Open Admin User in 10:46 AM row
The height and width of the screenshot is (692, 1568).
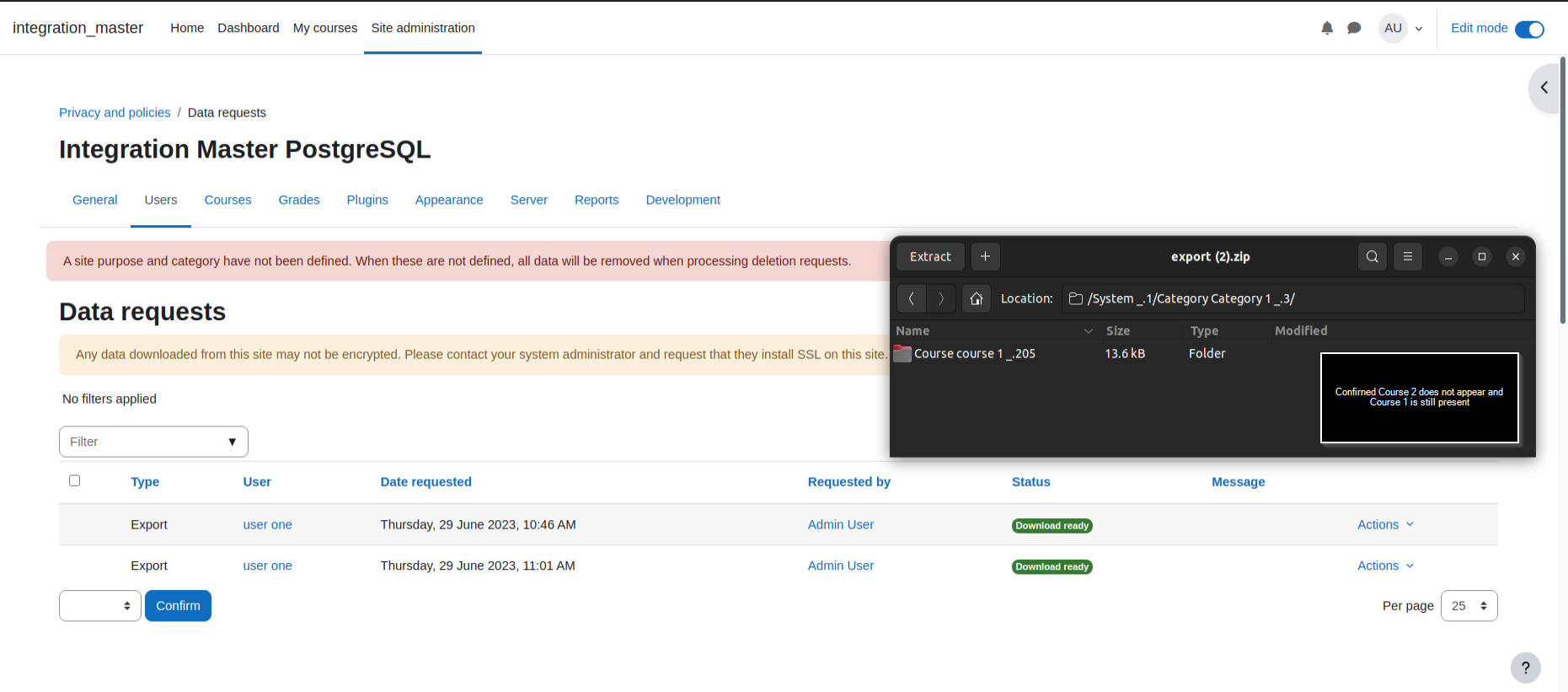(841, 524)
